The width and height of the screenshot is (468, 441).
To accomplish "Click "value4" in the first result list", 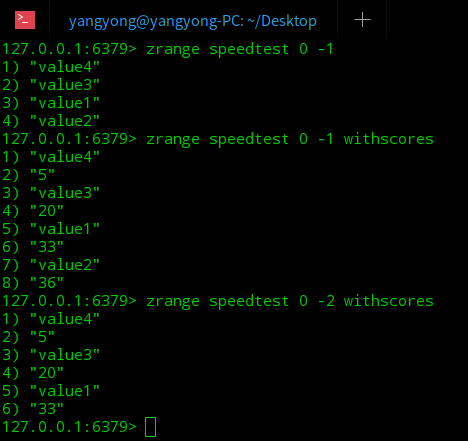I will point(65,67).
